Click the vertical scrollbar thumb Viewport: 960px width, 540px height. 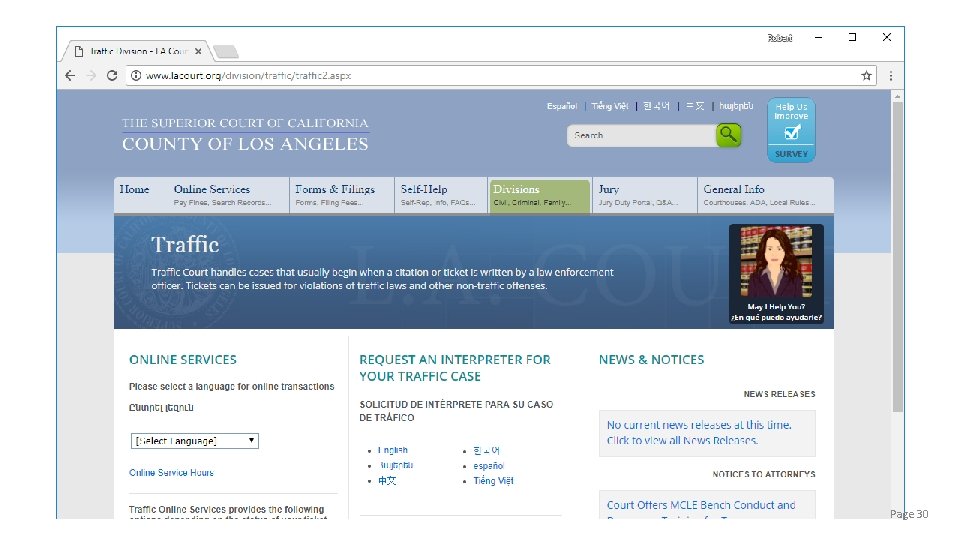pos(898,257)
